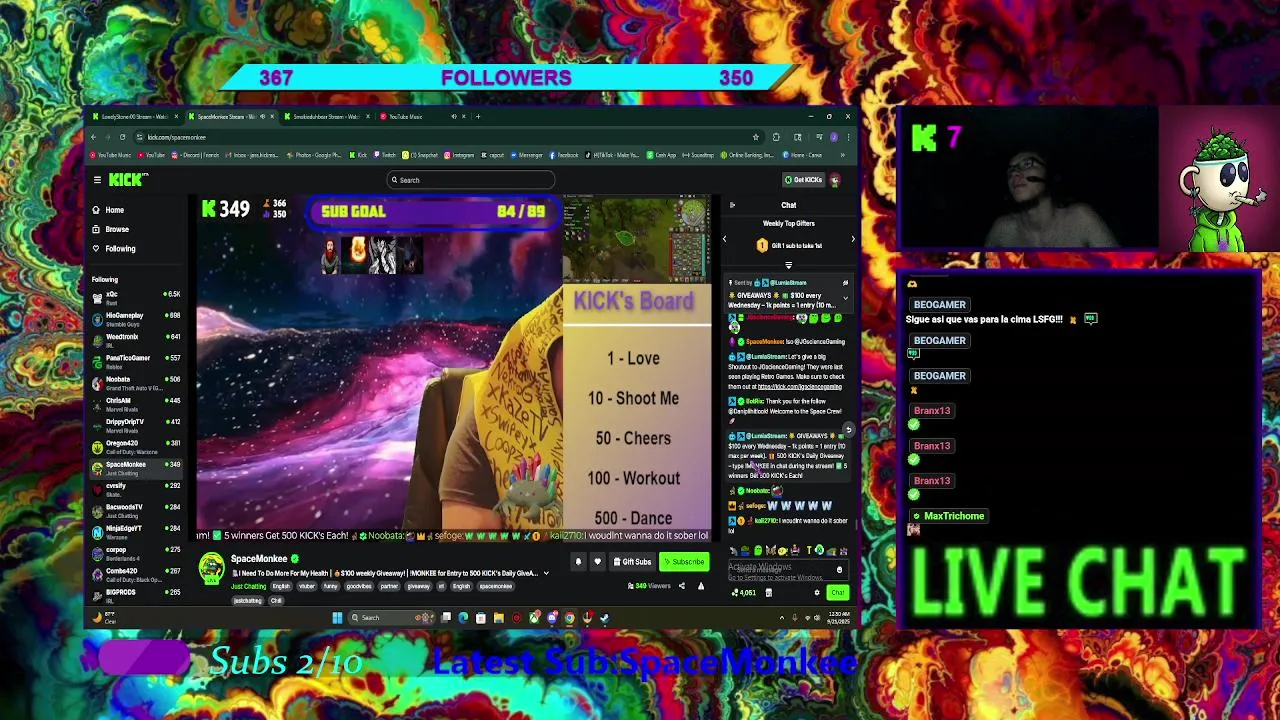Screen dimensions: 1280x720
Task: Click the browser address bar
Action: click(x=450, y=137)
